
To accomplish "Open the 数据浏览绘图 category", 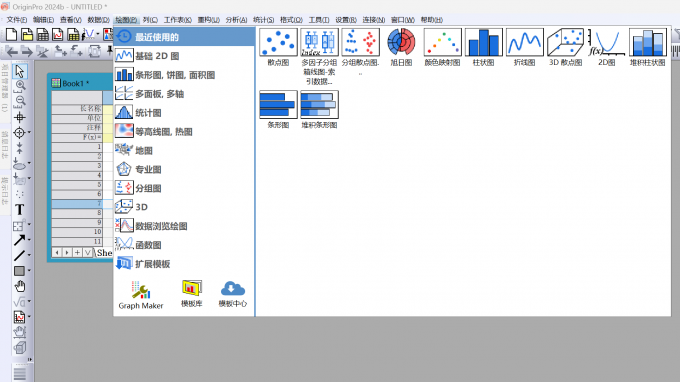I will [x=184, y=226].
